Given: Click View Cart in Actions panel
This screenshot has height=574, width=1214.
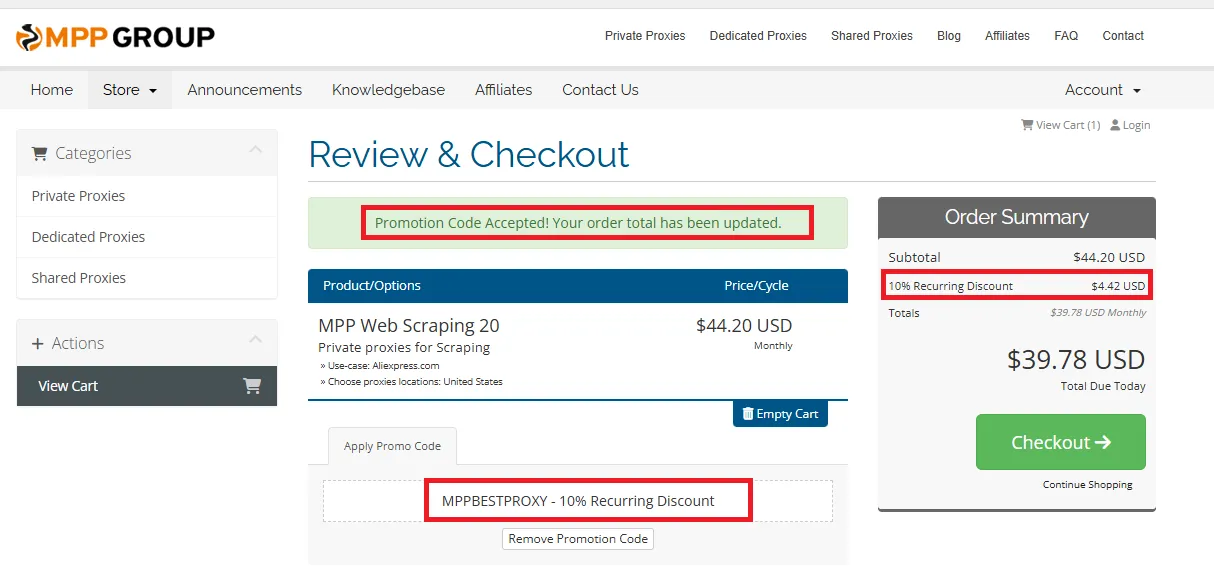Looking at the screenshot, I should coord(147,386).
